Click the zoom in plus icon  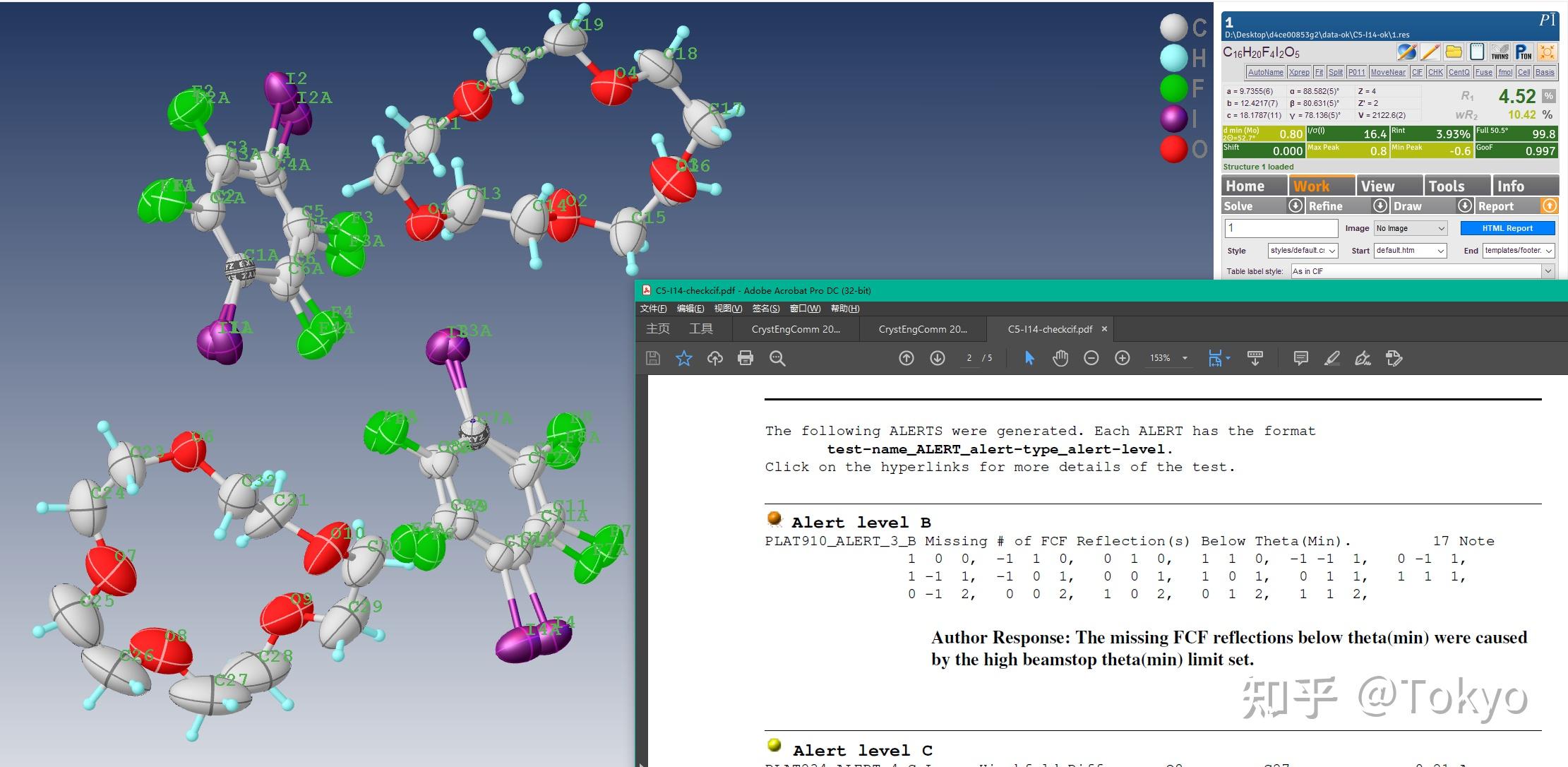(1122, 358)
